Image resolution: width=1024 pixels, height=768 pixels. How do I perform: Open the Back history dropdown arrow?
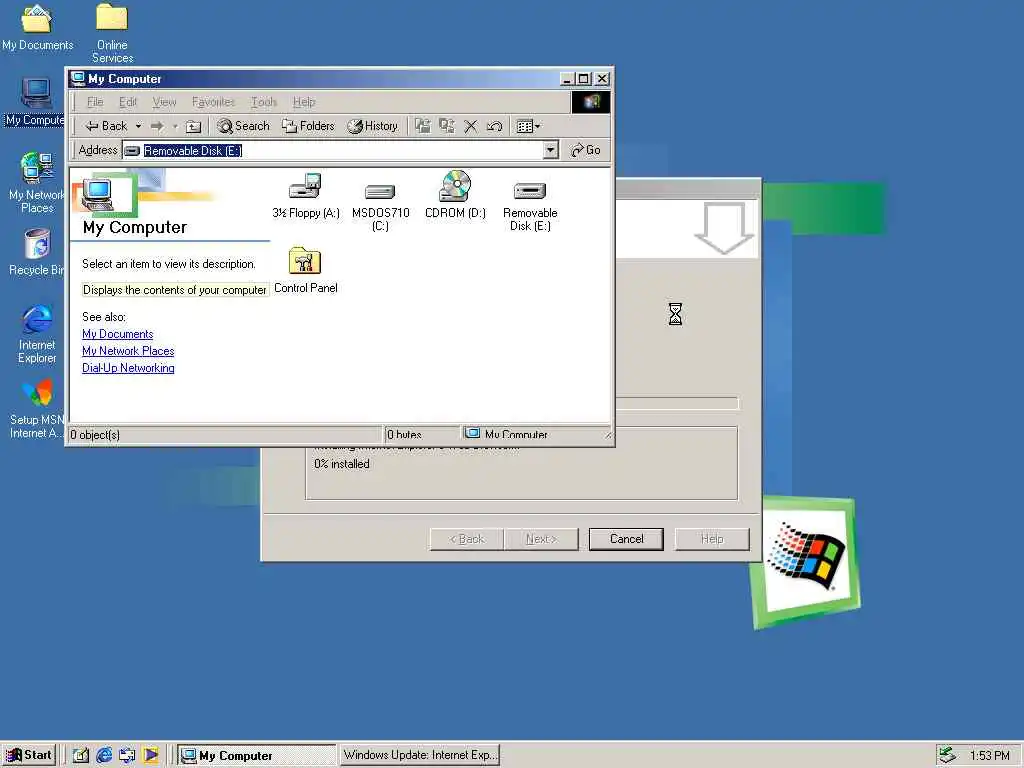pyautogui.click(x=138, y=126)
